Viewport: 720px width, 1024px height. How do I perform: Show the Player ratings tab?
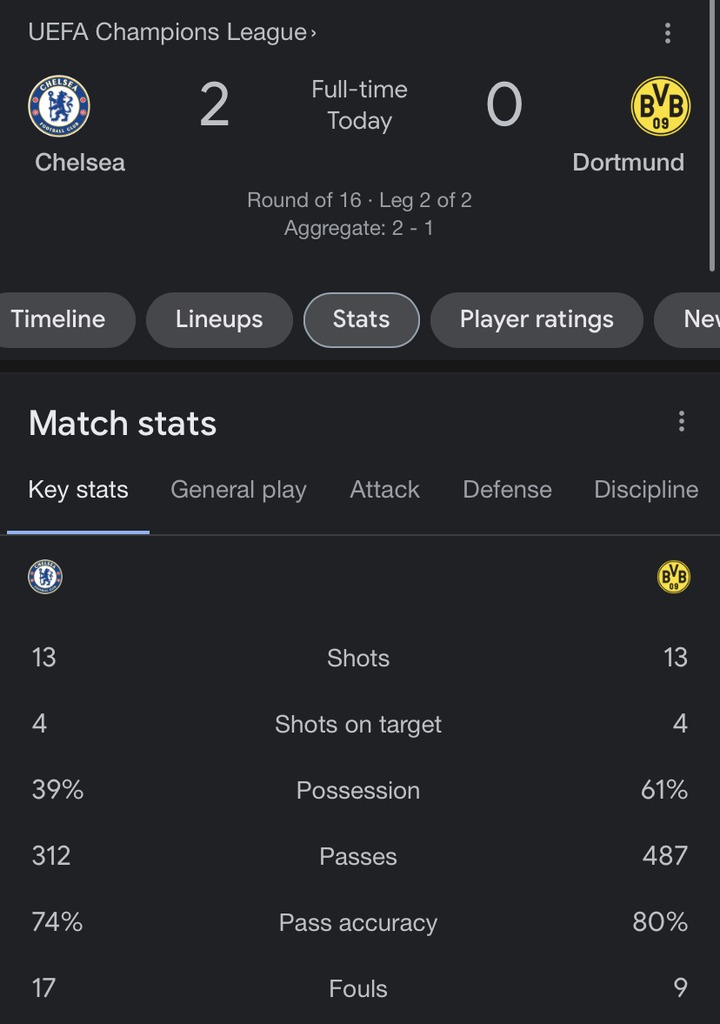[x=536, y=320]
